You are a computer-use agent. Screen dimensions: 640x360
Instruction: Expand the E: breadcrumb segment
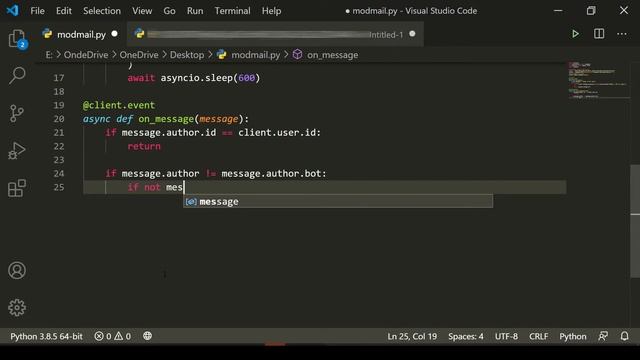pyautogui.click(x=49, y=55)
